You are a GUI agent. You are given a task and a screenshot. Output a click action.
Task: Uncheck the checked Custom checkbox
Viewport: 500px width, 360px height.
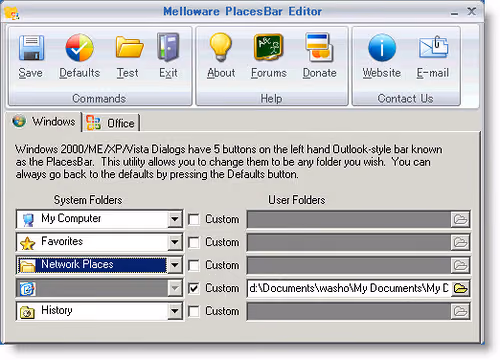click(x=194, y=288)
